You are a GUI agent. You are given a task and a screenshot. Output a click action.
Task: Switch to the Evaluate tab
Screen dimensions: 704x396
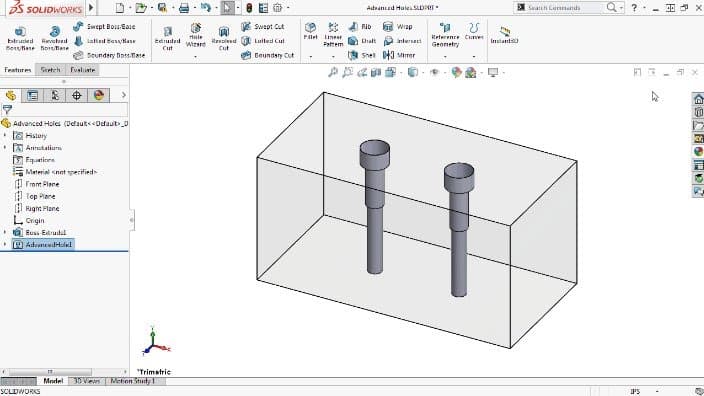coord(83,70)
